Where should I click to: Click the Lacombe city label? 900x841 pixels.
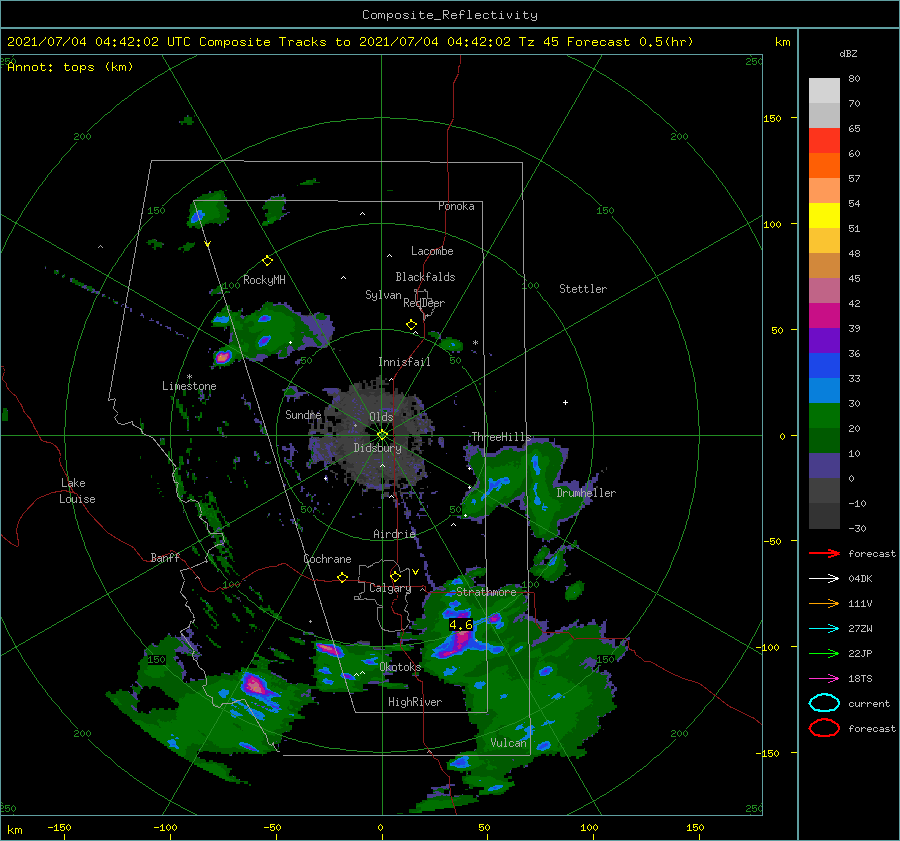click(432, 251)
